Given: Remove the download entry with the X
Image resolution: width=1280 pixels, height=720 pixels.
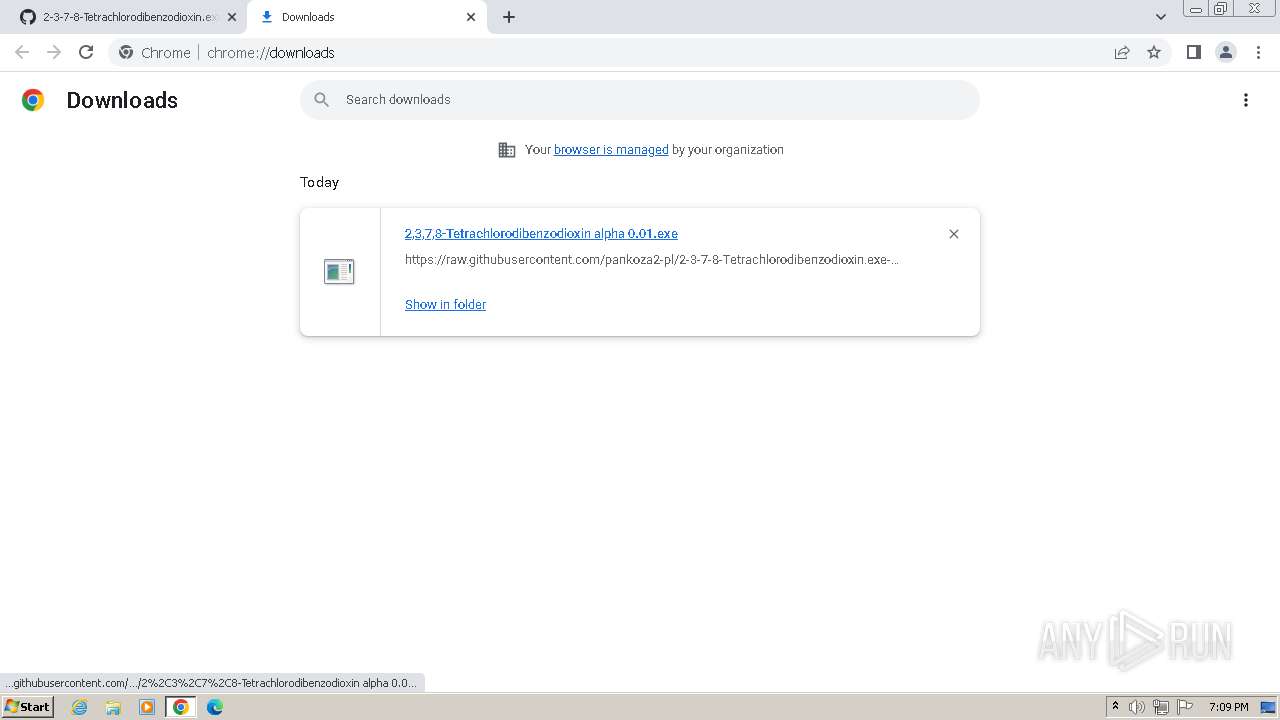Looking at the screenshot, I should tap(954, 234).
